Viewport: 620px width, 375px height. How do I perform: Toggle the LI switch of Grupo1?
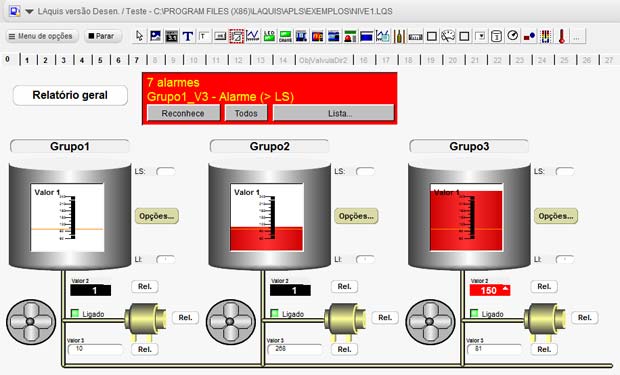165,259
